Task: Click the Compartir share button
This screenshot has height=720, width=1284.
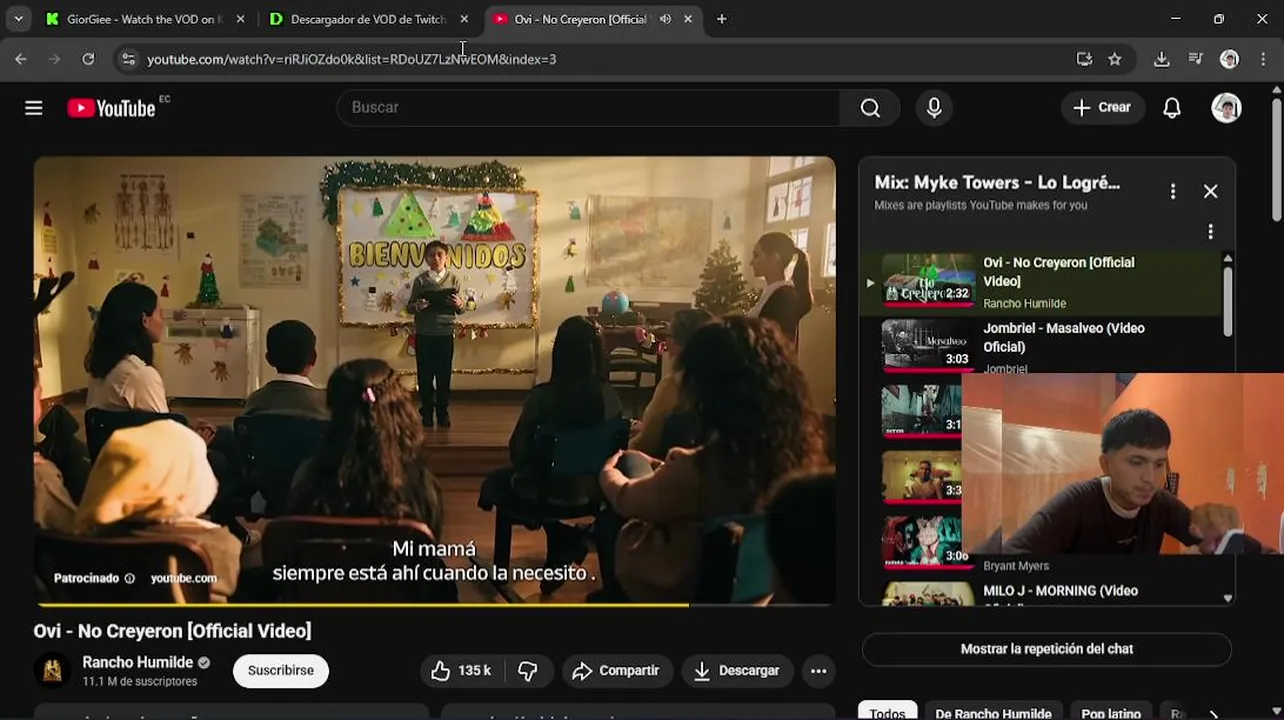Action: (616, 671)
